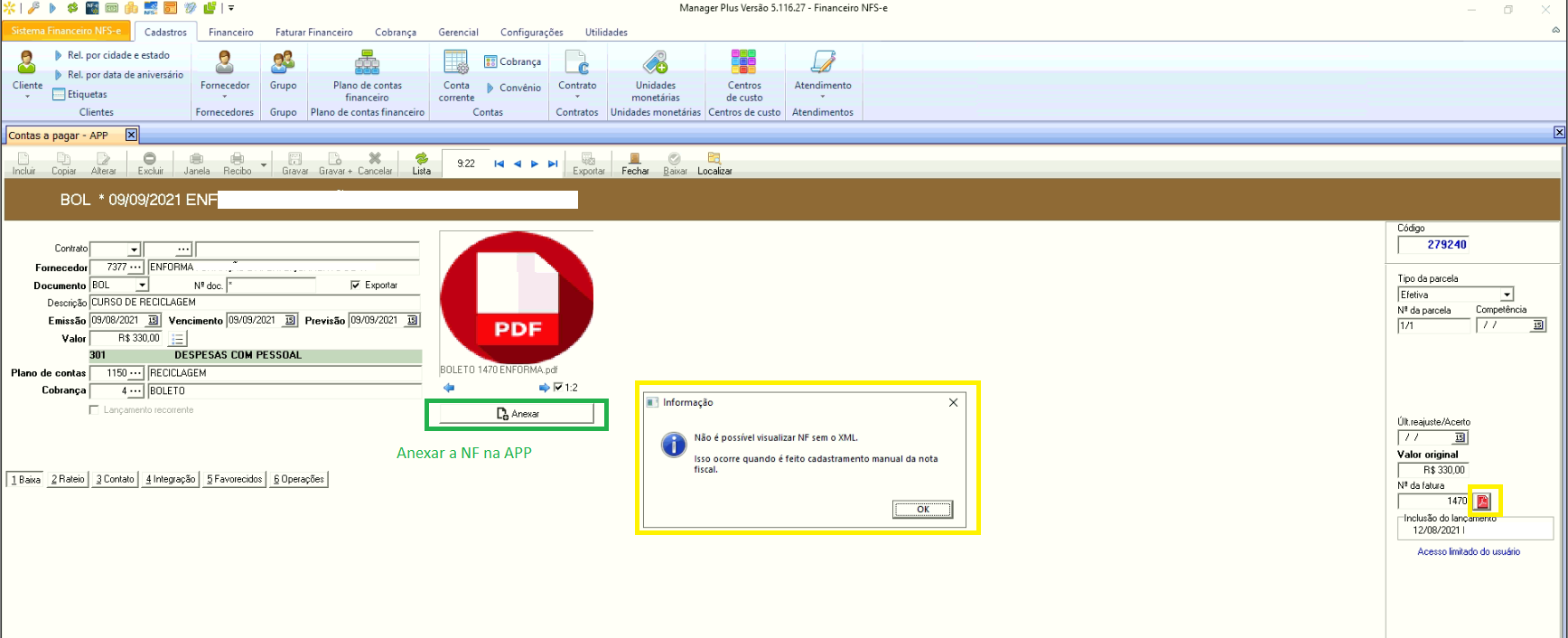Screen dimensions: 1568x638
Task: Click the BOLETO 1470 ENFORMA PDF thumbnail
Action: point(517,298)
